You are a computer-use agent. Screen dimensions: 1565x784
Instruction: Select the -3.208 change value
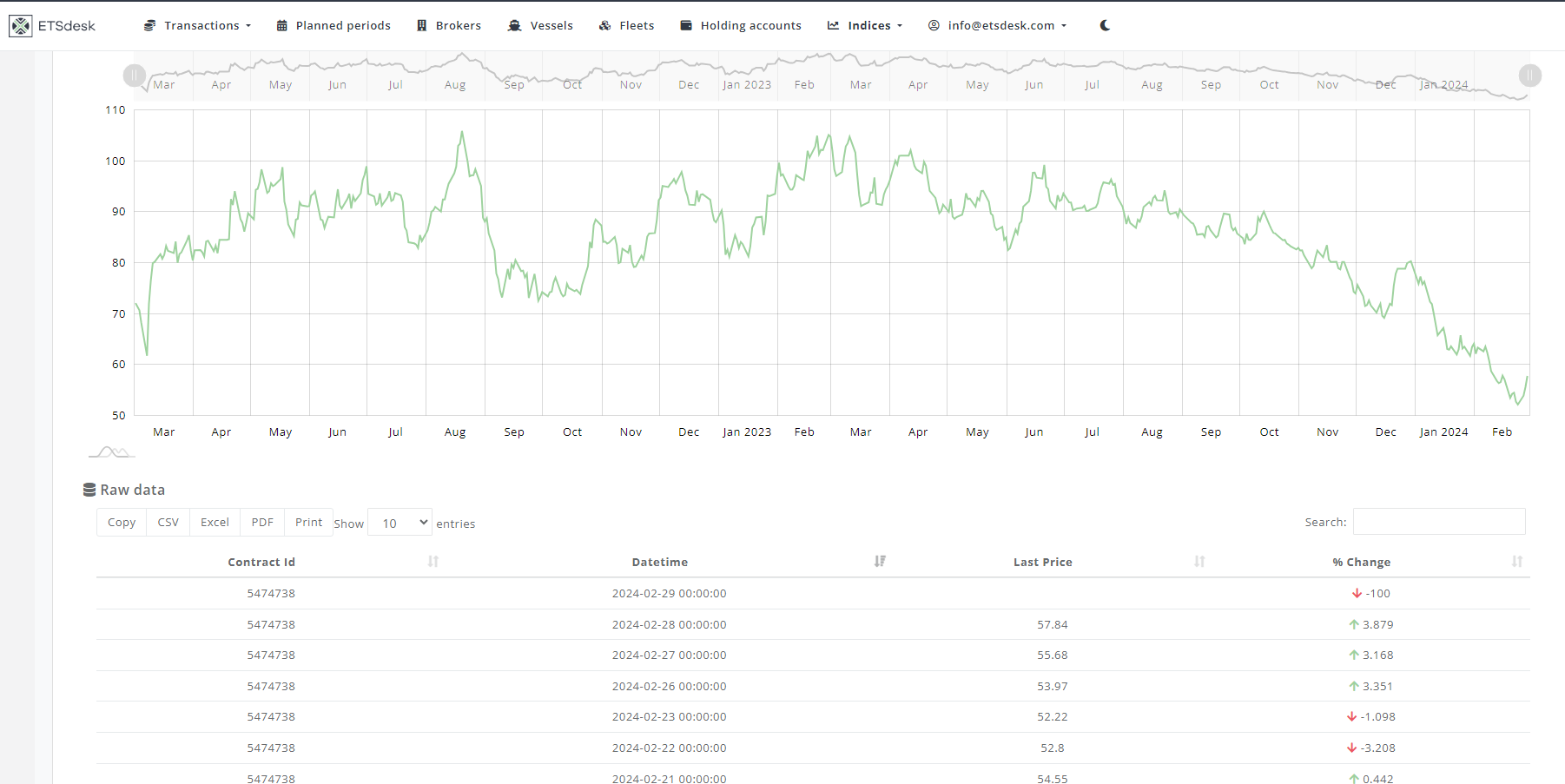tap(1378, 748)
